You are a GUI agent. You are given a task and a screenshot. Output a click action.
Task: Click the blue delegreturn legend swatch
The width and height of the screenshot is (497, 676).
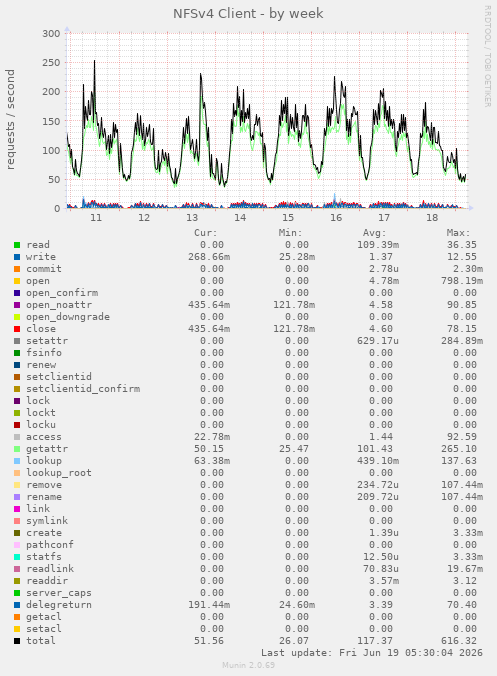(x=17, y=605)
